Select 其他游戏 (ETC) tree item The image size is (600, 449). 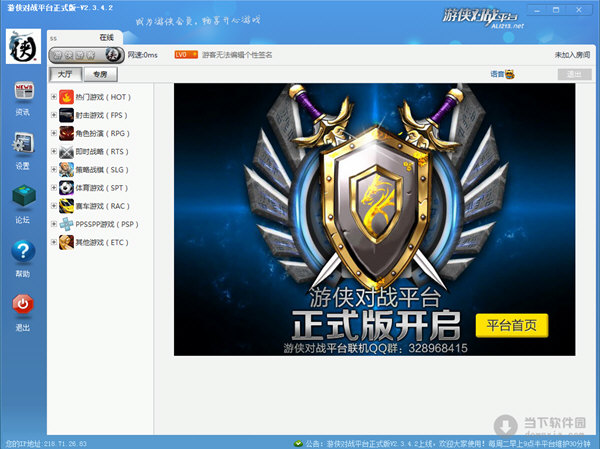coord(102,242)
